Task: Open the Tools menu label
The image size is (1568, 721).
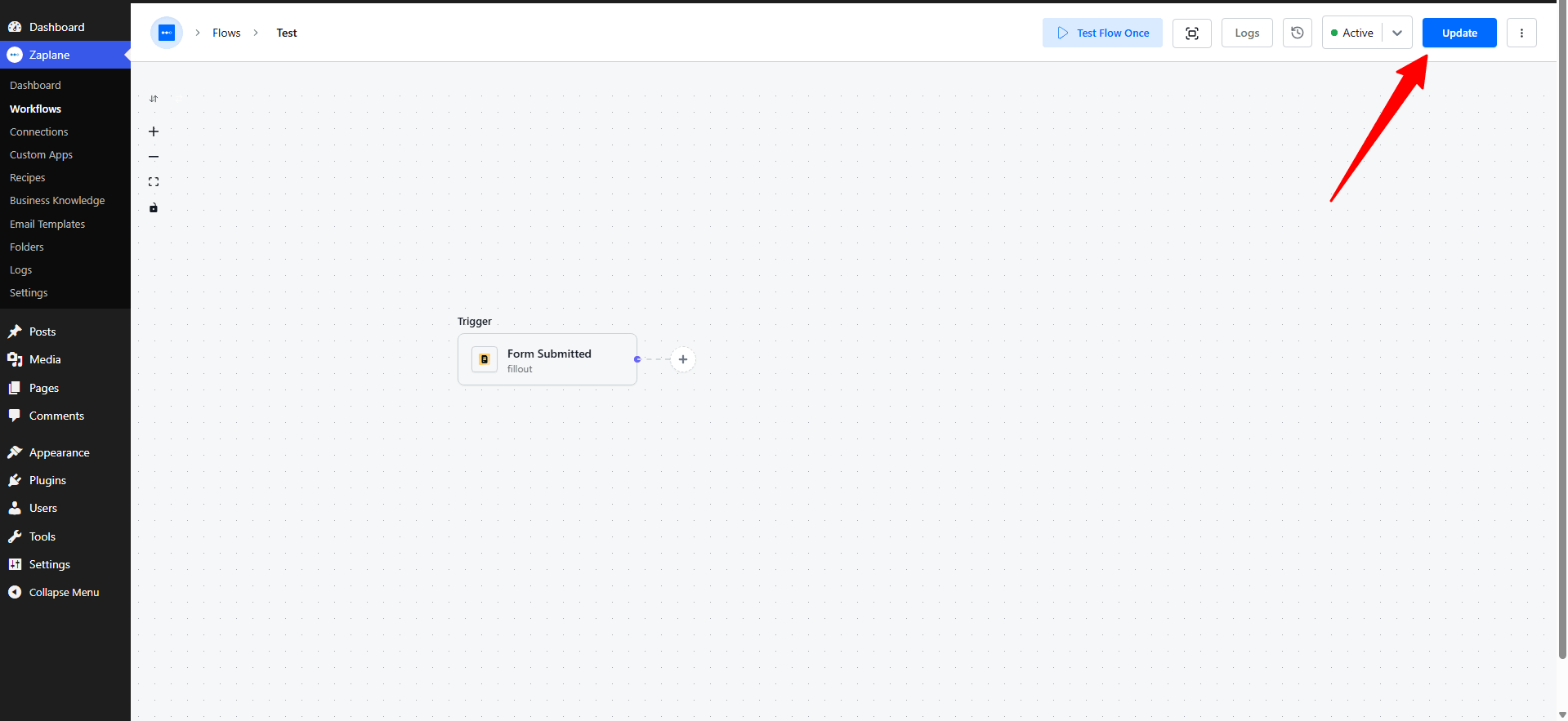Action: [x=42, y=536]
